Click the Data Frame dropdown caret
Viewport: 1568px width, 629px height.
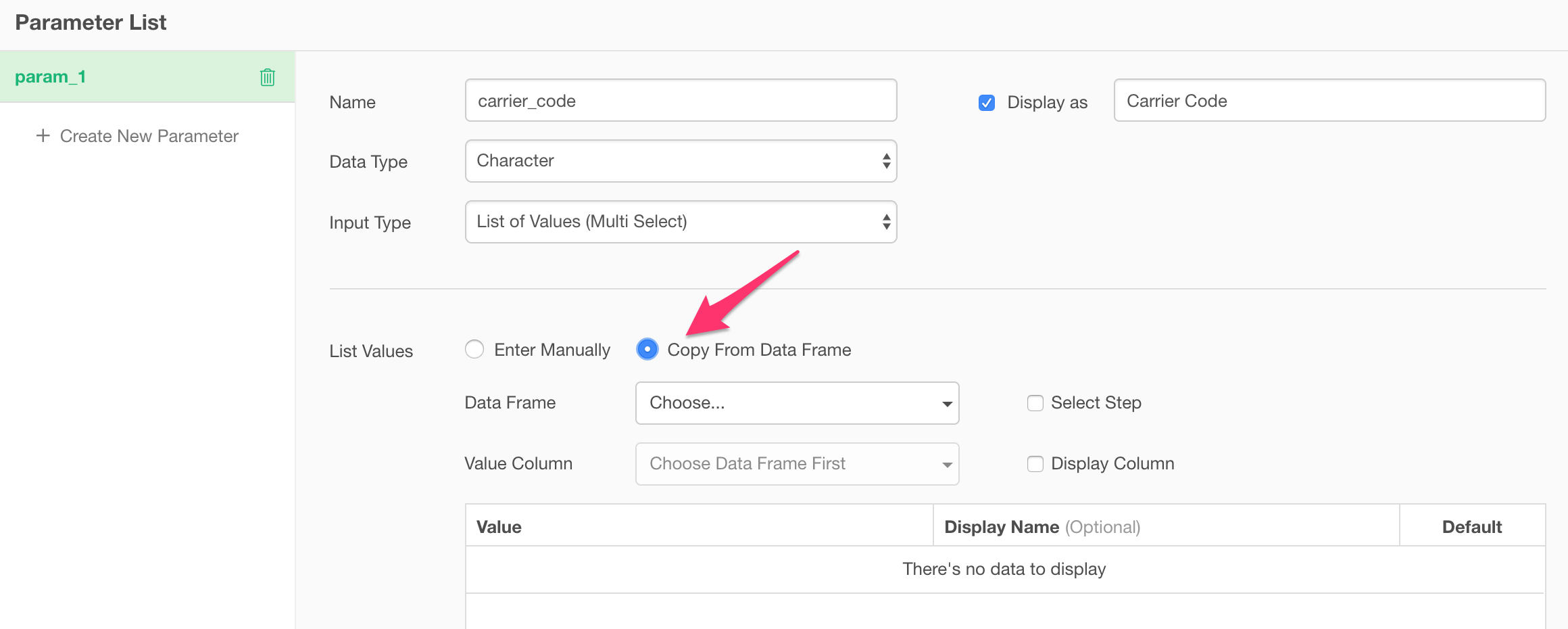pyautogui.click(x=947, y=404)
